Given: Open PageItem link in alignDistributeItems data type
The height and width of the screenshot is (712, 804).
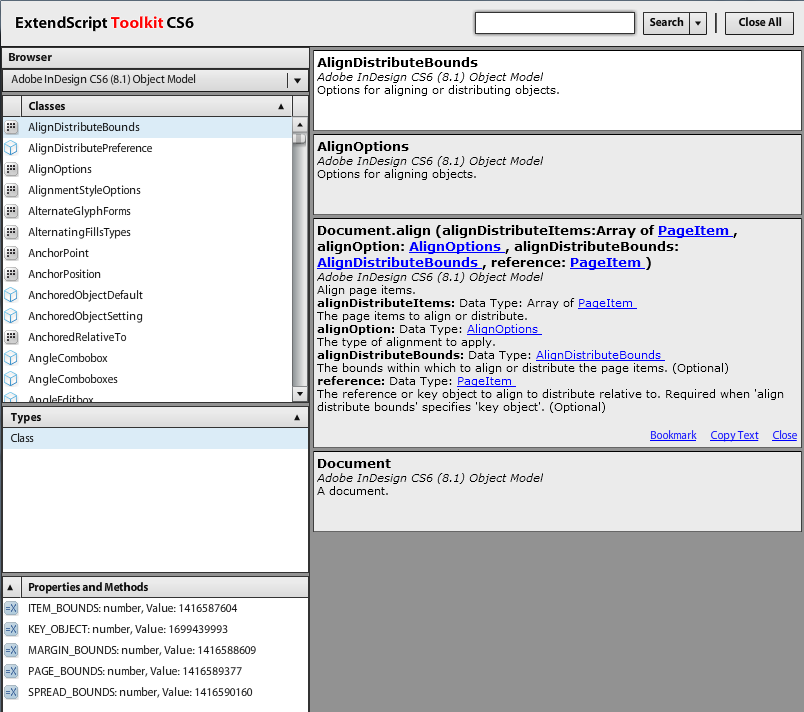Looking at the screenshot, I should click(x=607, y=303).
